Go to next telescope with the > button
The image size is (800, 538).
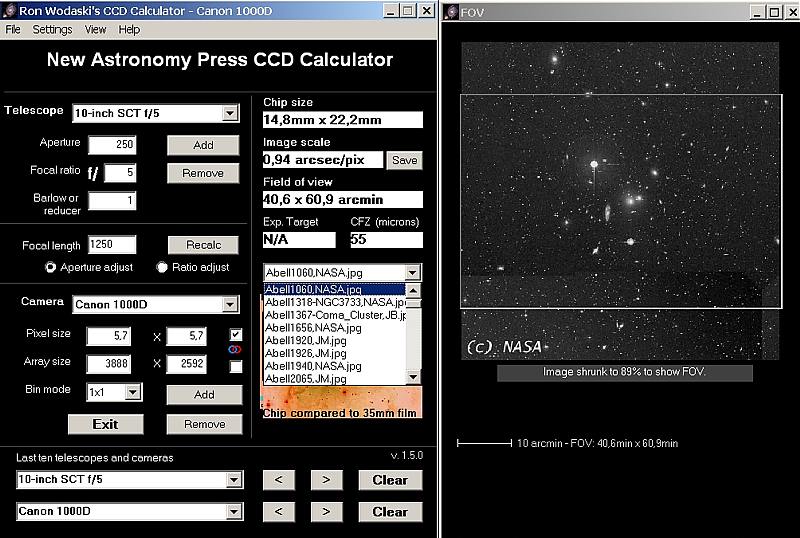pyautogui.click(x=326, y=480)
